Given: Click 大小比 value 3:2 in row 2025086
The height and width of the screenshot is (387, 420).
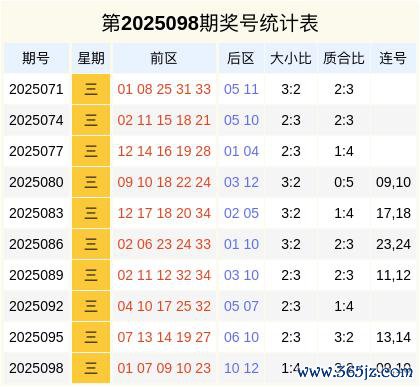Looking at the screenshot, I should coord(291,244).
